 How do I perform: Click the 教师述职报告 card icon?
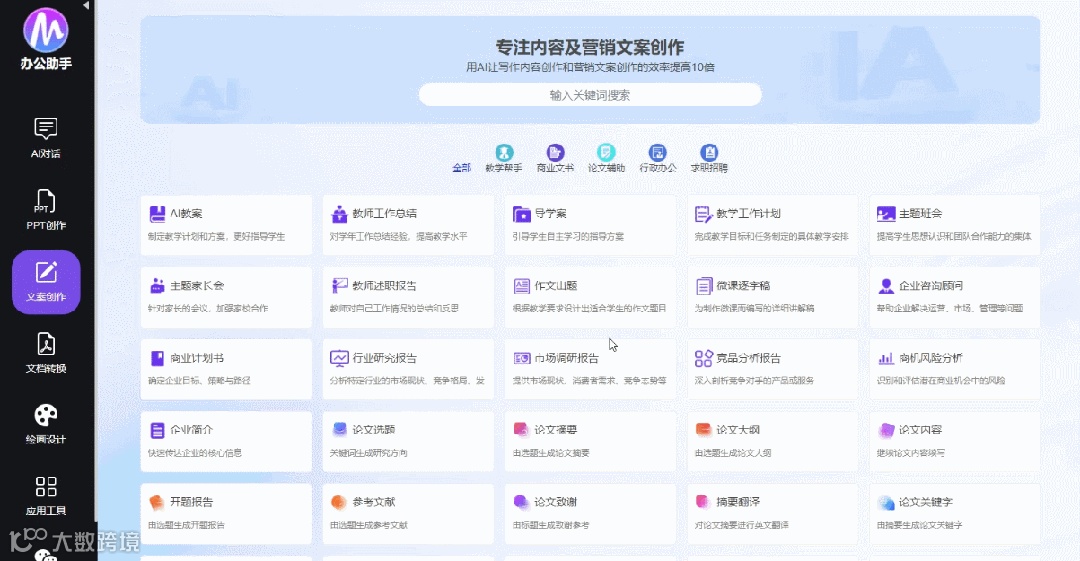(x=339, y=285)
